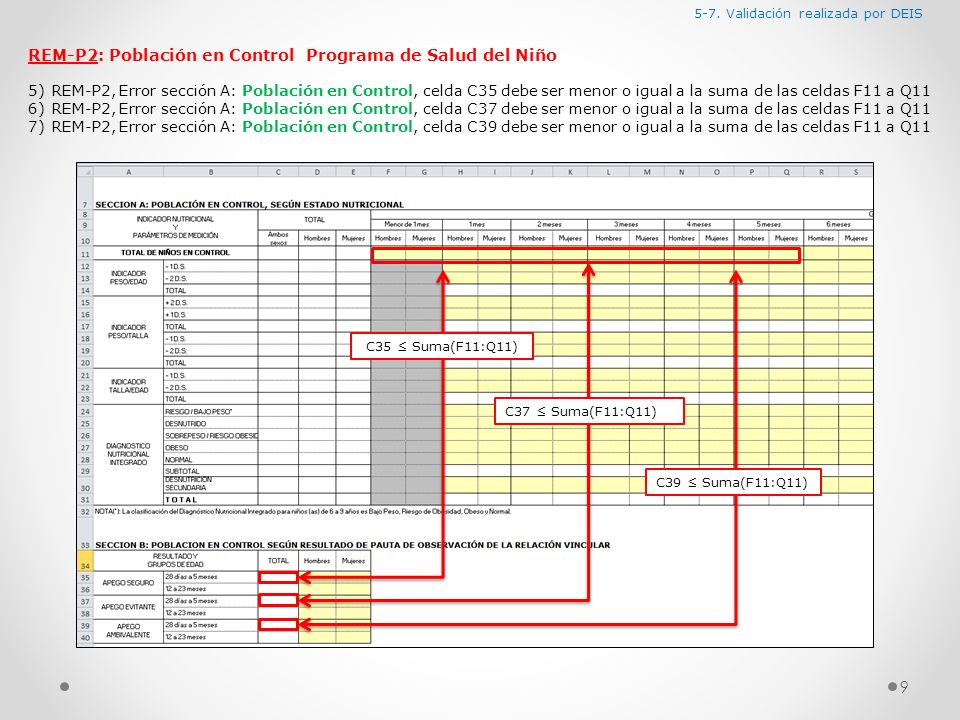
Task: Click the +1 D.S. label in row 16
Action: click(175, 315)
